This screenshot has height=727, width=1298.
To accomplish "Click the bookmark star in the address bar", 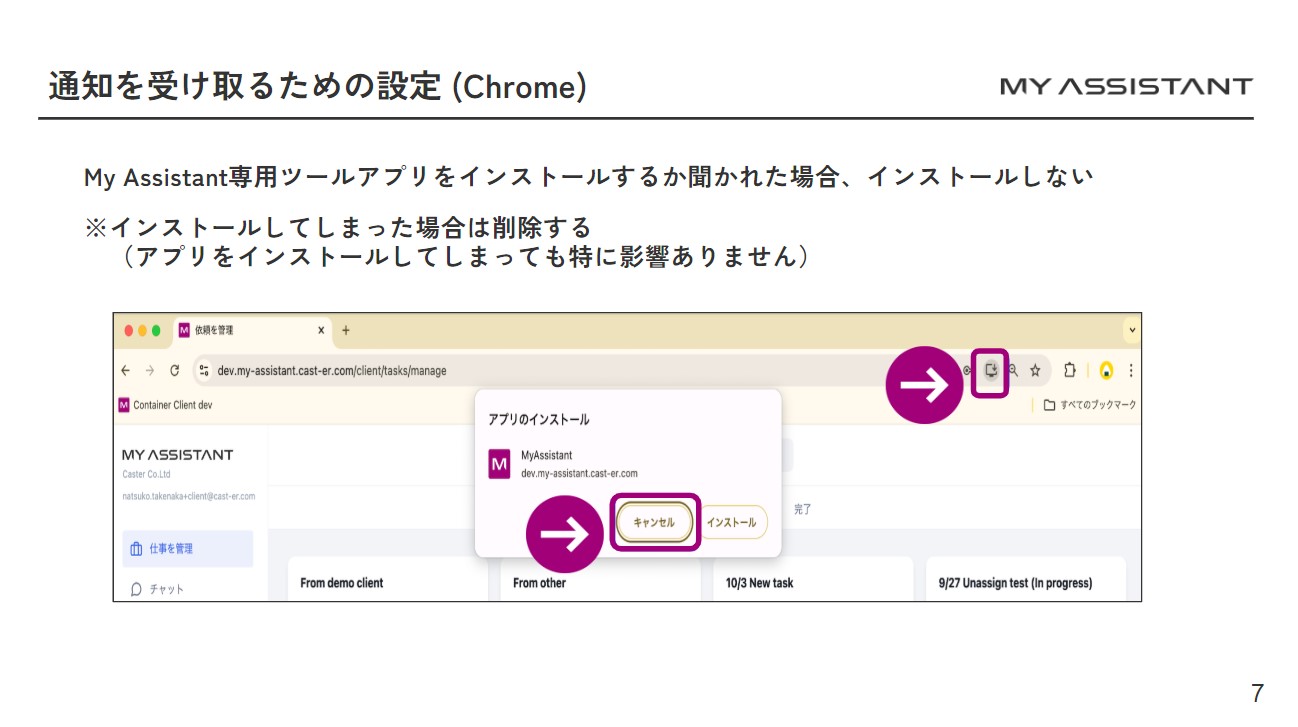I will click(1035, 370).
